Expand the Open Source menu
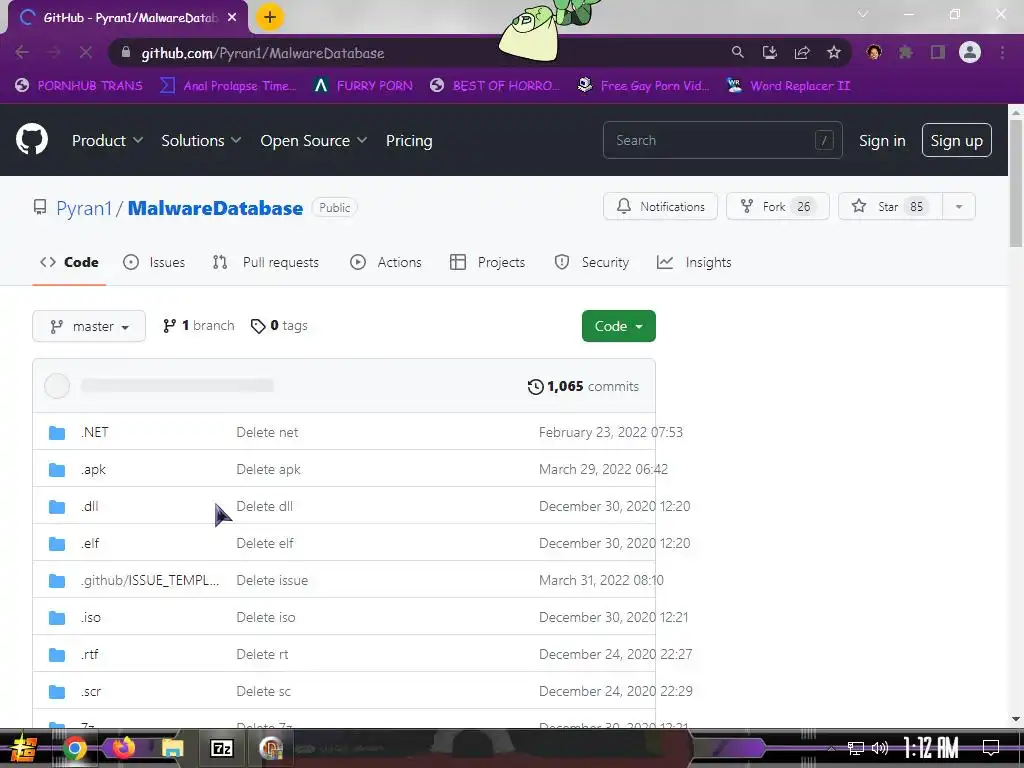 313,140
